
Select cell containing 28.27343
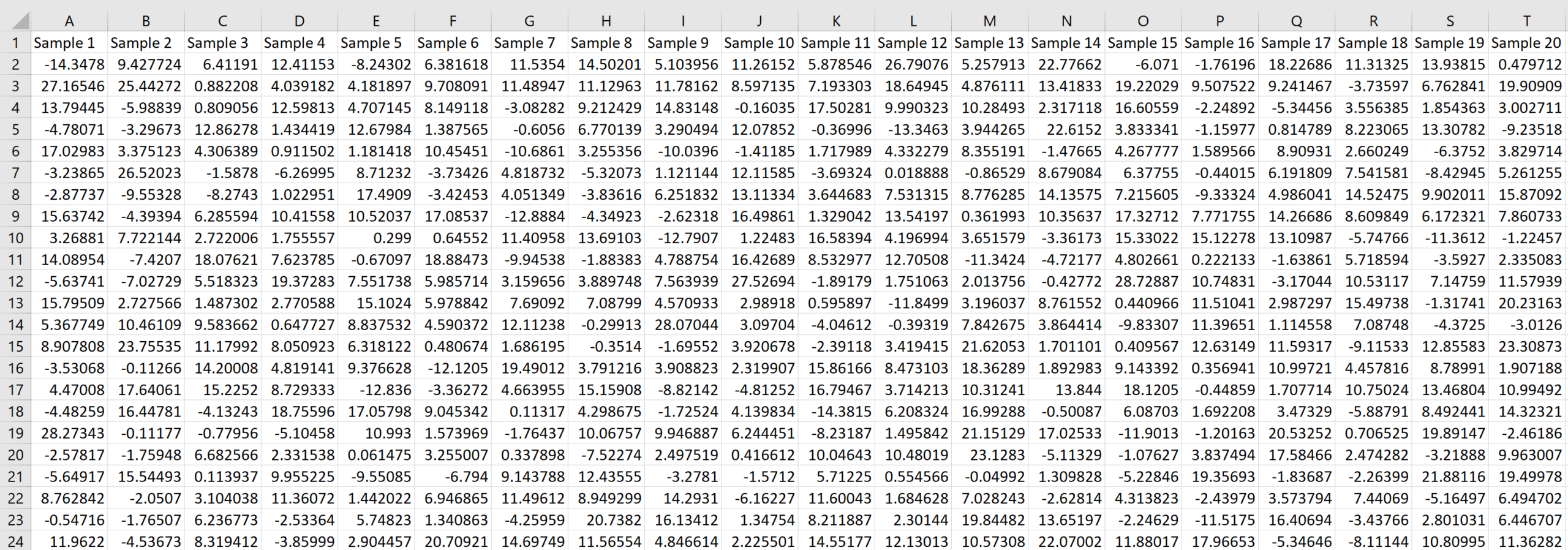[69, 434]
